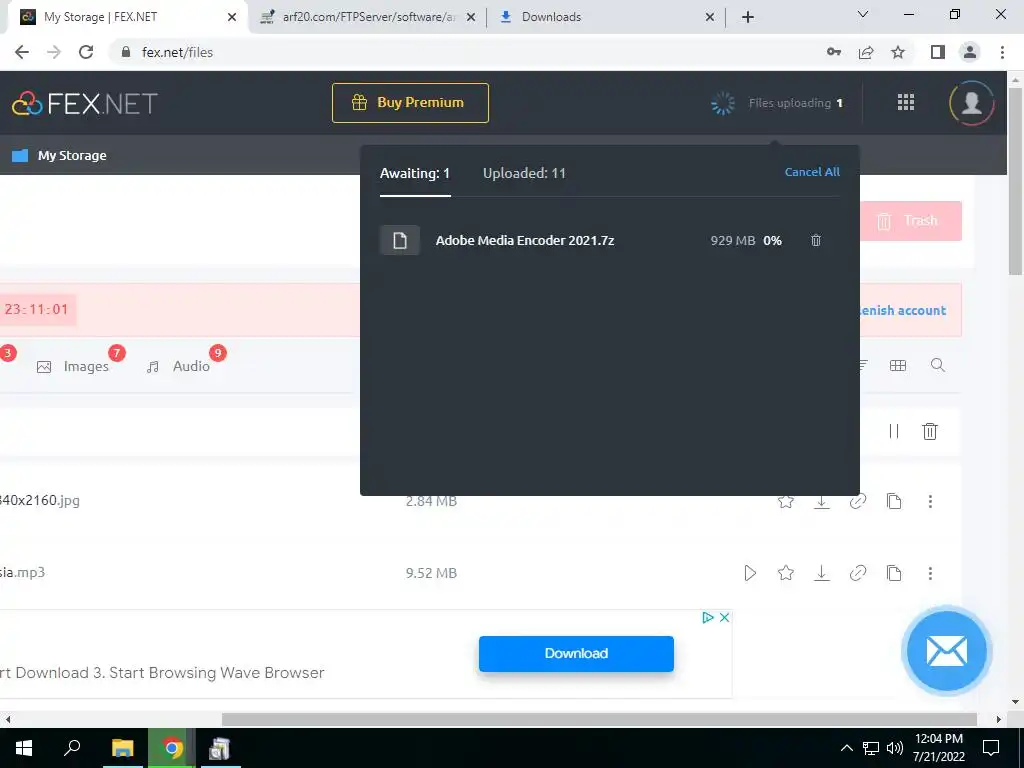Delete Adobe Media Encoder 2021.7z from upload queue
The width and height of the screenshot is (1024, 768).
(x=816, y=240)
